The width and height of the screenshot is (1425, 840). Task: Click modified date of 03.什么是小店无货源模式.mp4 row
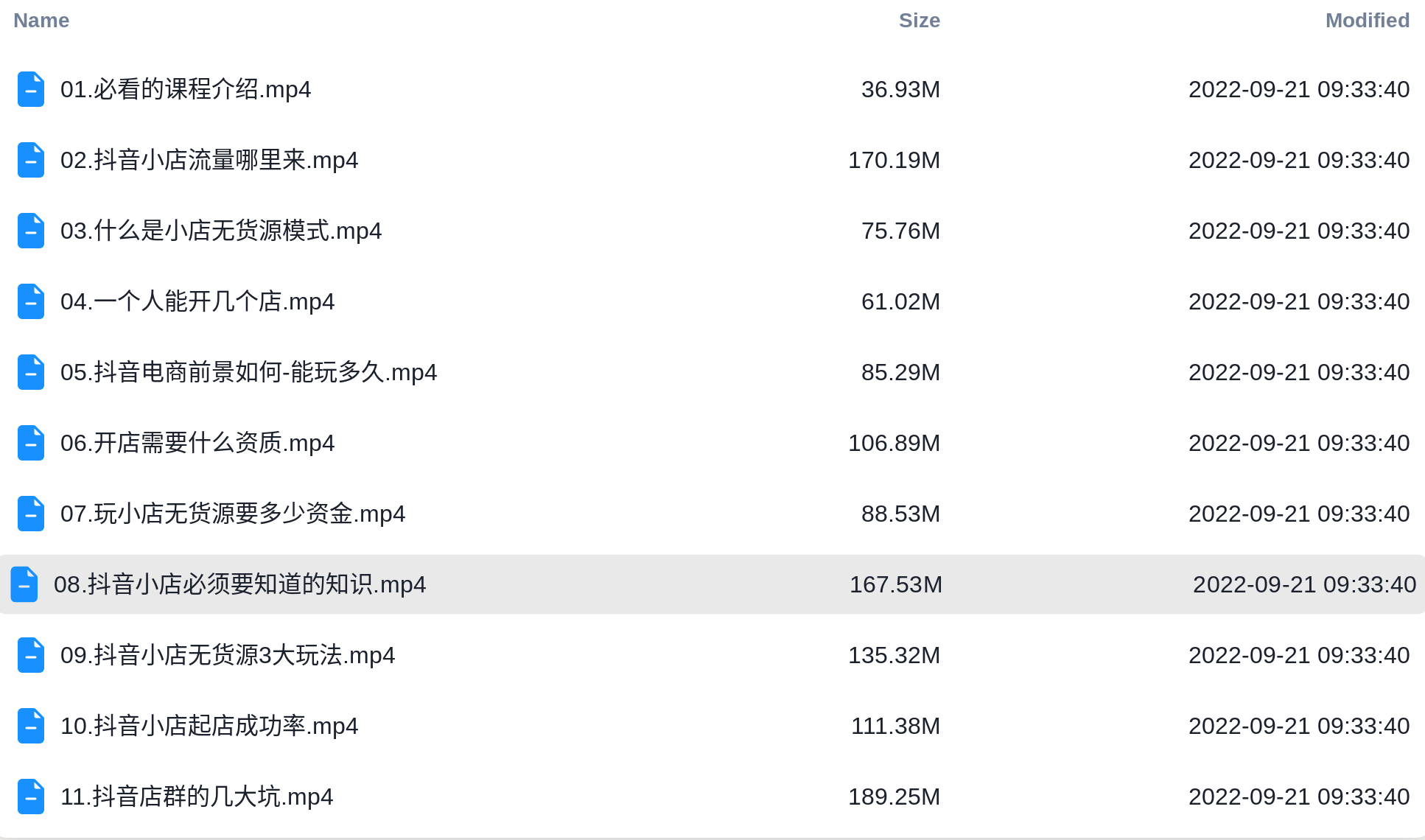click(1299, 231)
